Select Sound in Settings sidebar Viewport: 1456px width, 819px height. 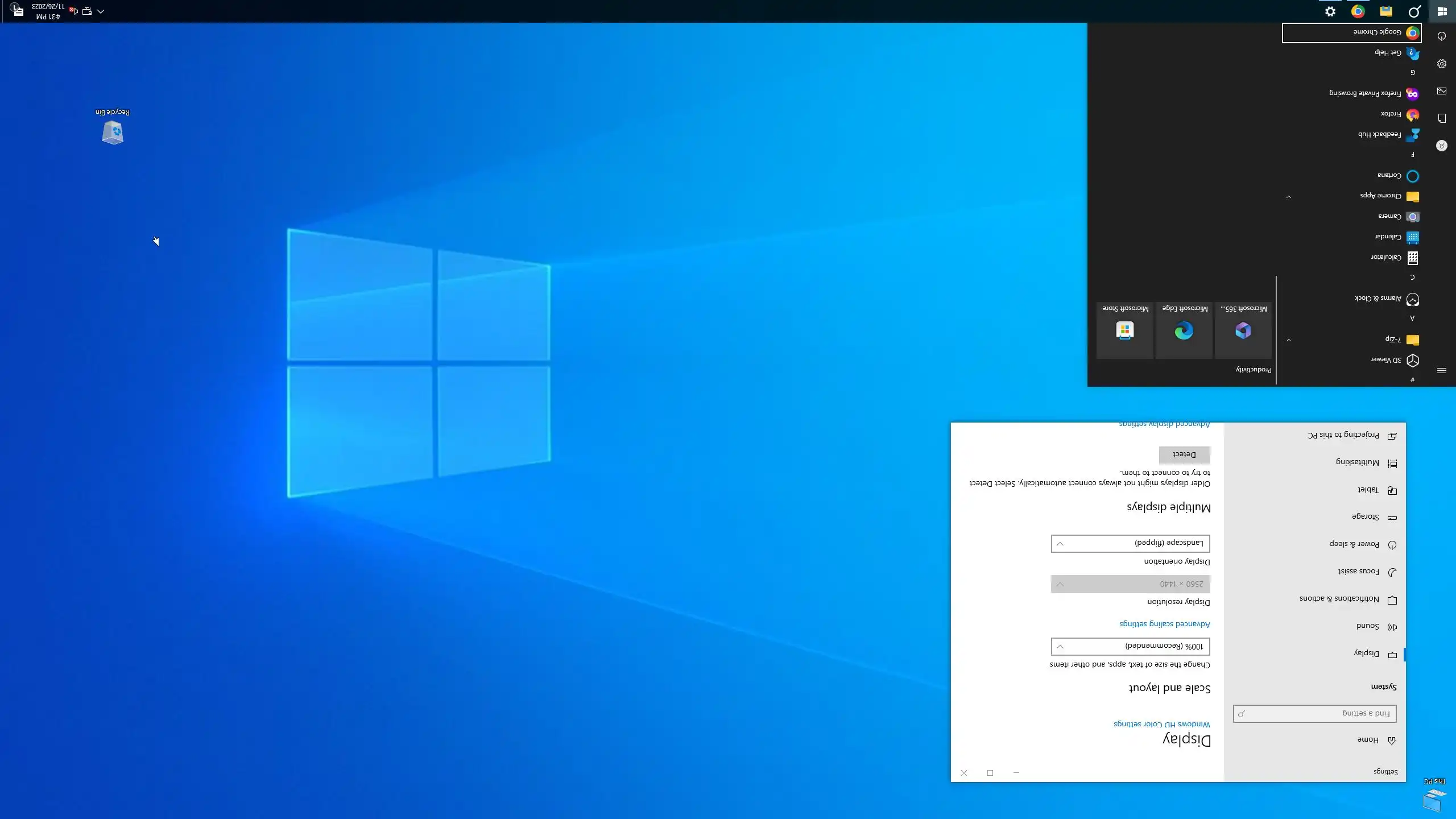tap(1367, 626)
